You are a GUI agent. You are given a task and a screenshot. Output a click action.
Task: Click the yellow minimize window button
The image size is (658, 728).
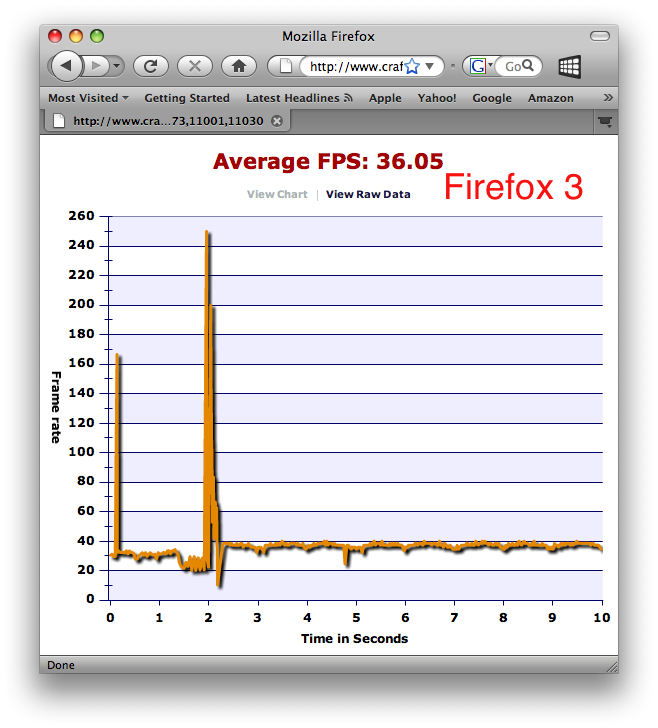(x=76, y=36)
